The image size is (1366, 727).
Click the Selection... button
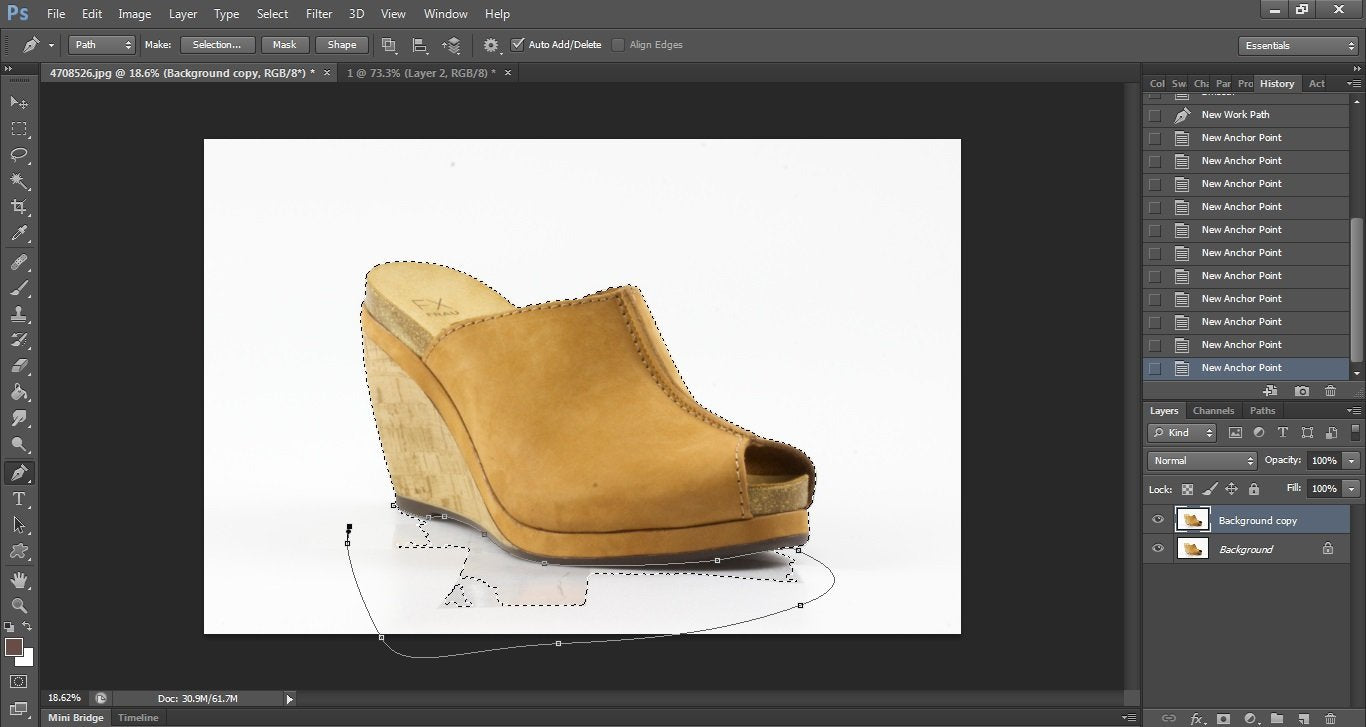tap(217, 45)
